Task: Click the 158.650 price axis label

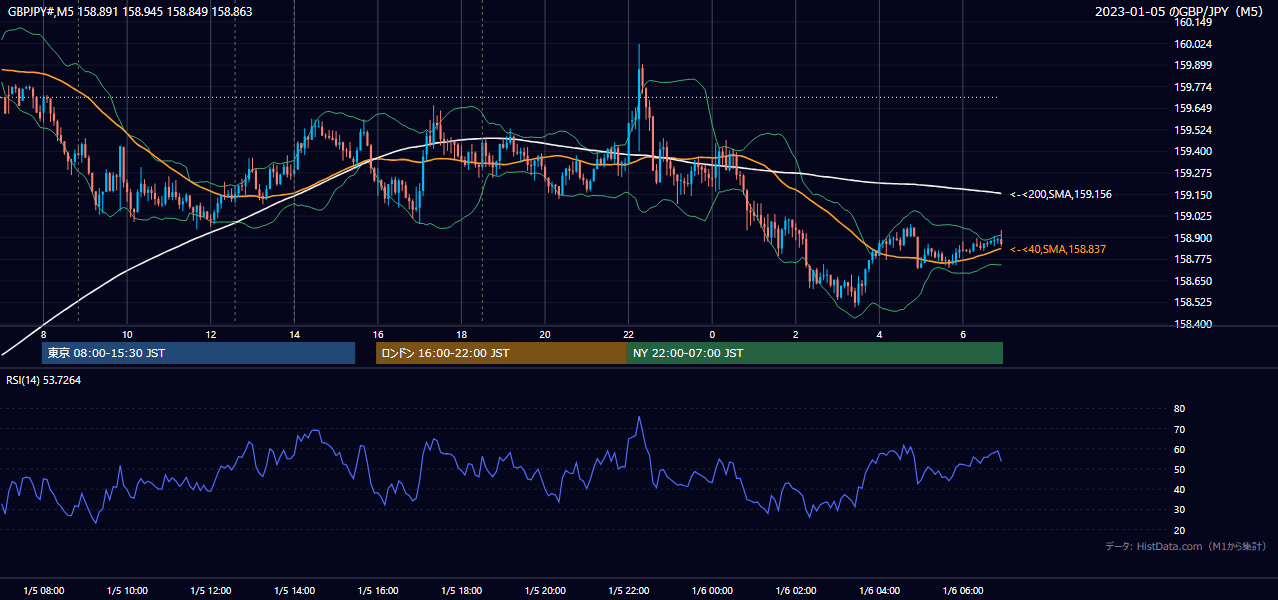Action: 1193,281
